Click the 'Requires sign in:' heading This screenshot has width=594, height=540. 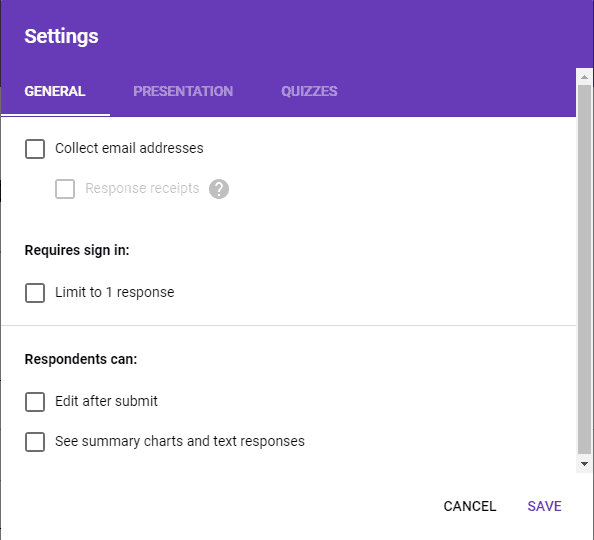(x=77, y=250)
